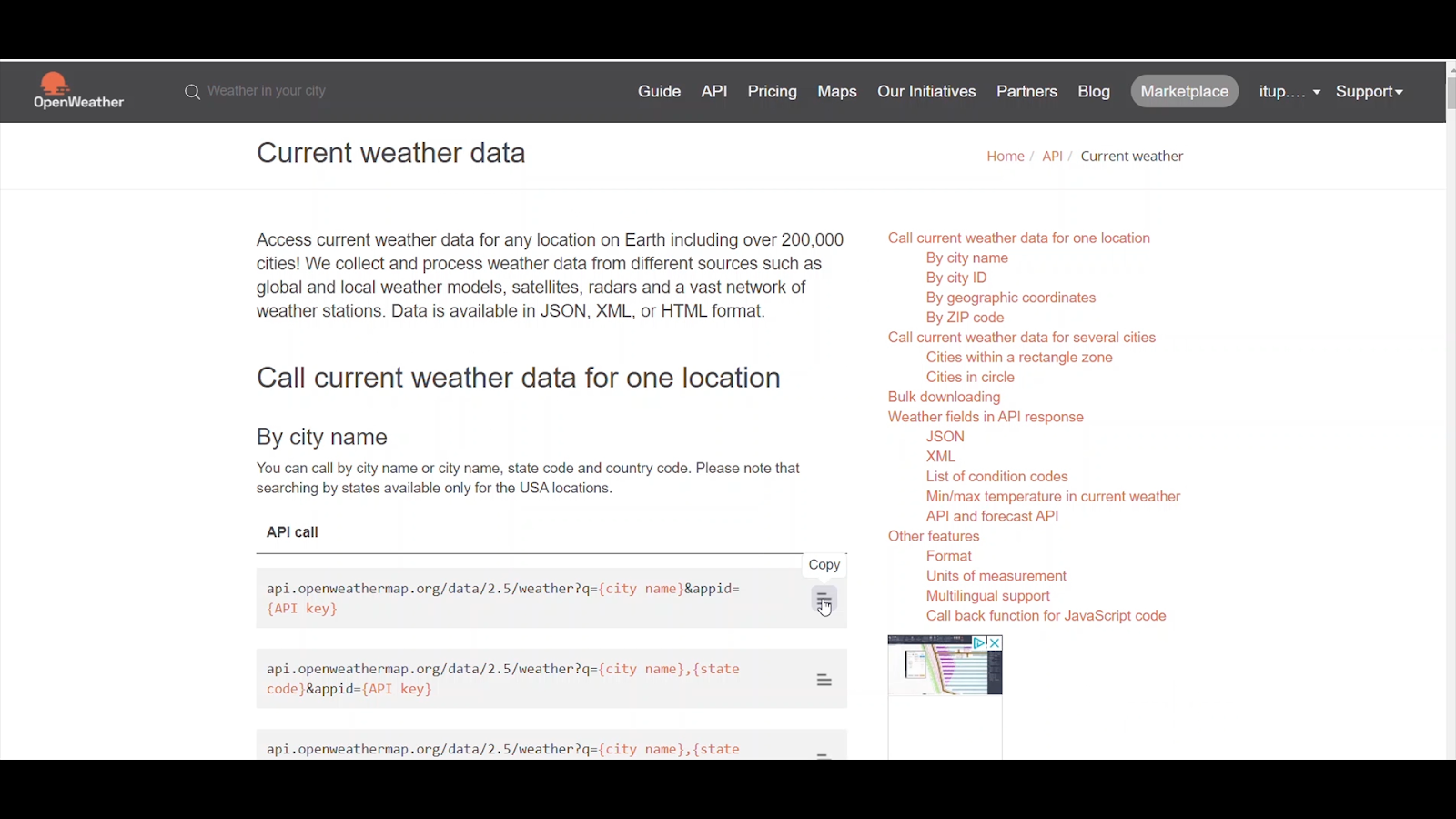Jump to 'Cities within a rectangle zone'

1019,358
